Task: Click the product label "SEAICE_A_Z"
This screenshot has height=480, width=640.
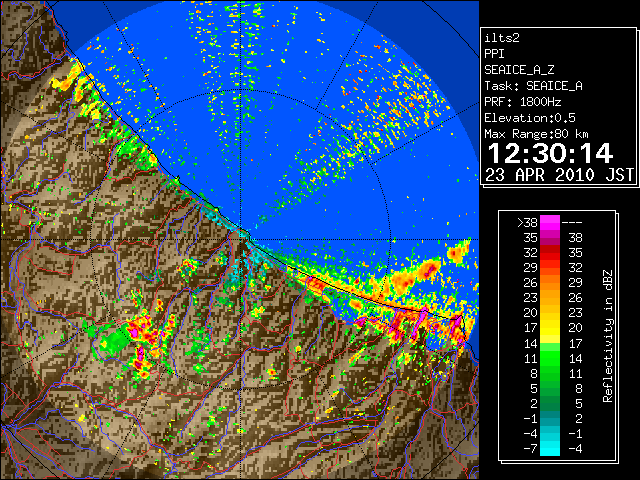Action: point(519,70)
